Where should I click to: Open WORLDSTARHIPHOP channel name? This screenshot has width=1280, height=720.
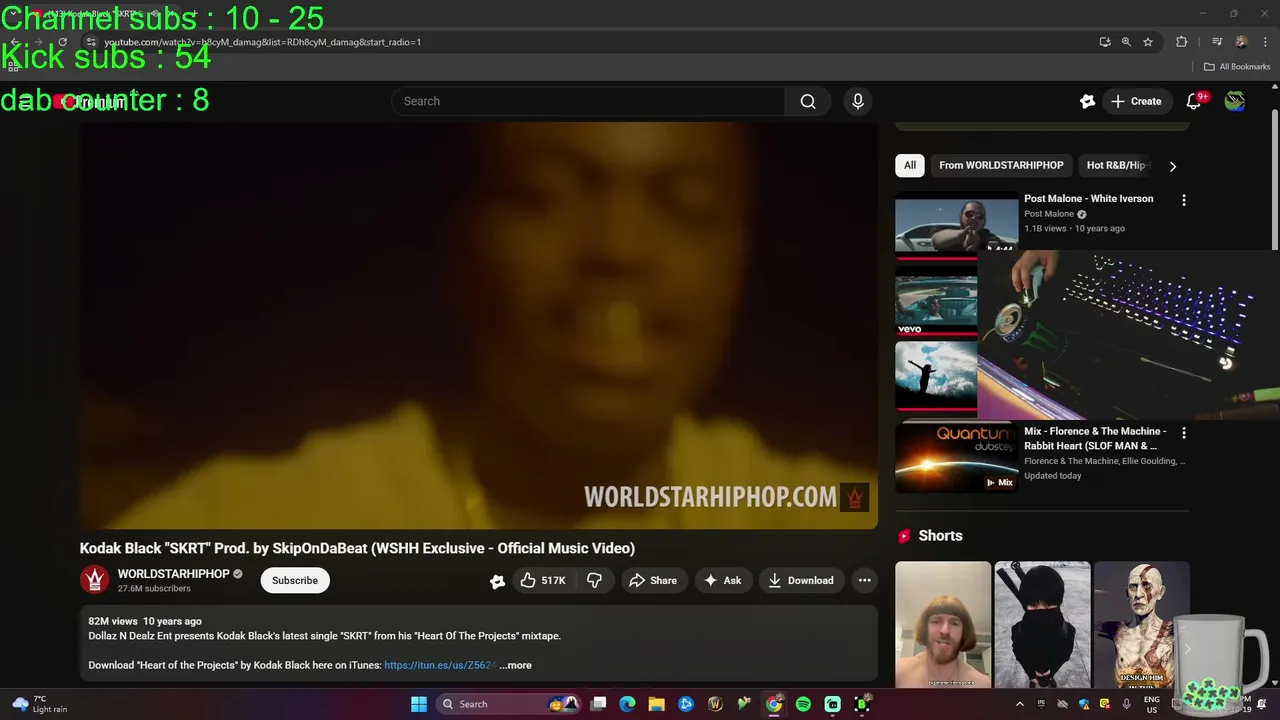(x=173, y=574)
